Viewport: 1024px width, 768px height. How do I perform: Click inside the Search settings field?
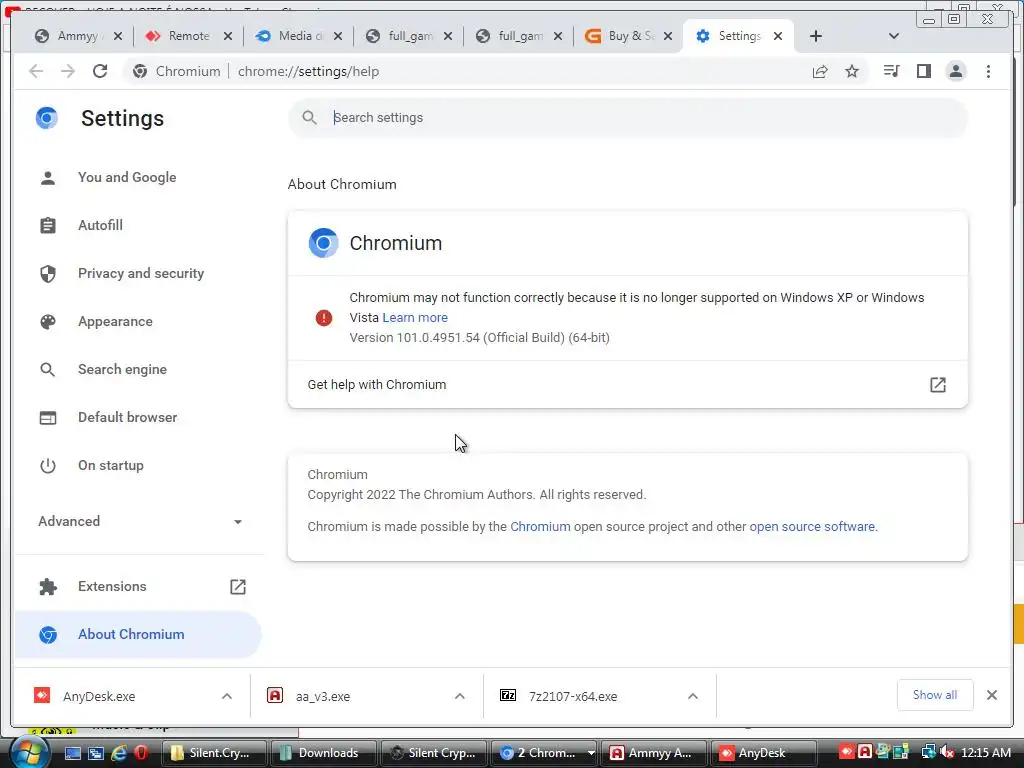tap(628, 118)
